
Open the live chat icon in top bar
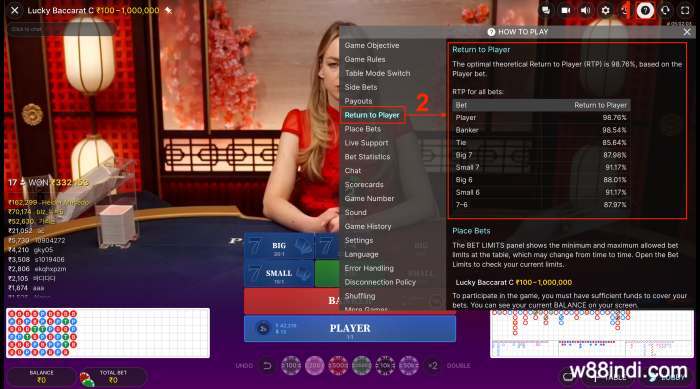546,10
